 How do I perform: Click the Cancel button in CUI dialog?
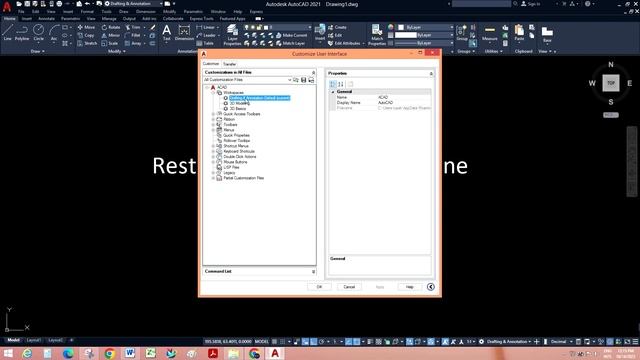pyautogui.click(x=349, y=287)
